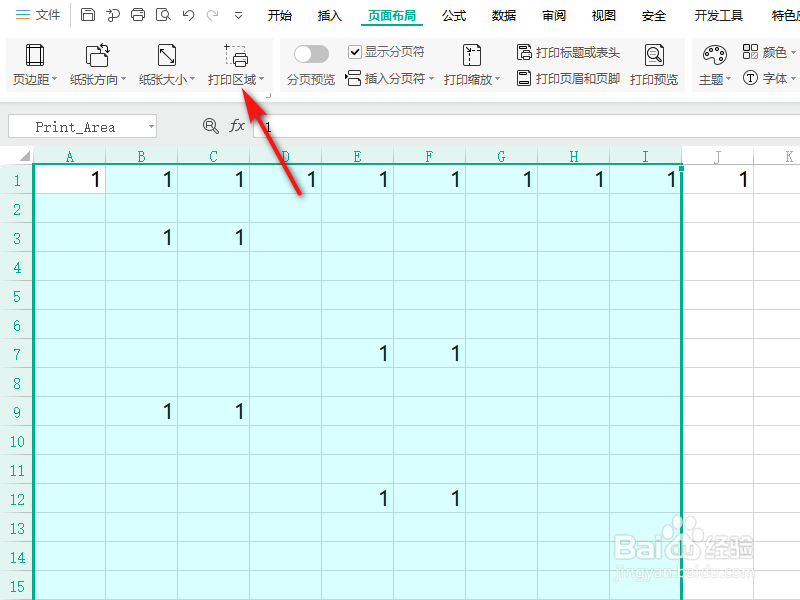Click cell B3 containing 1

click(x=141, y=237)
